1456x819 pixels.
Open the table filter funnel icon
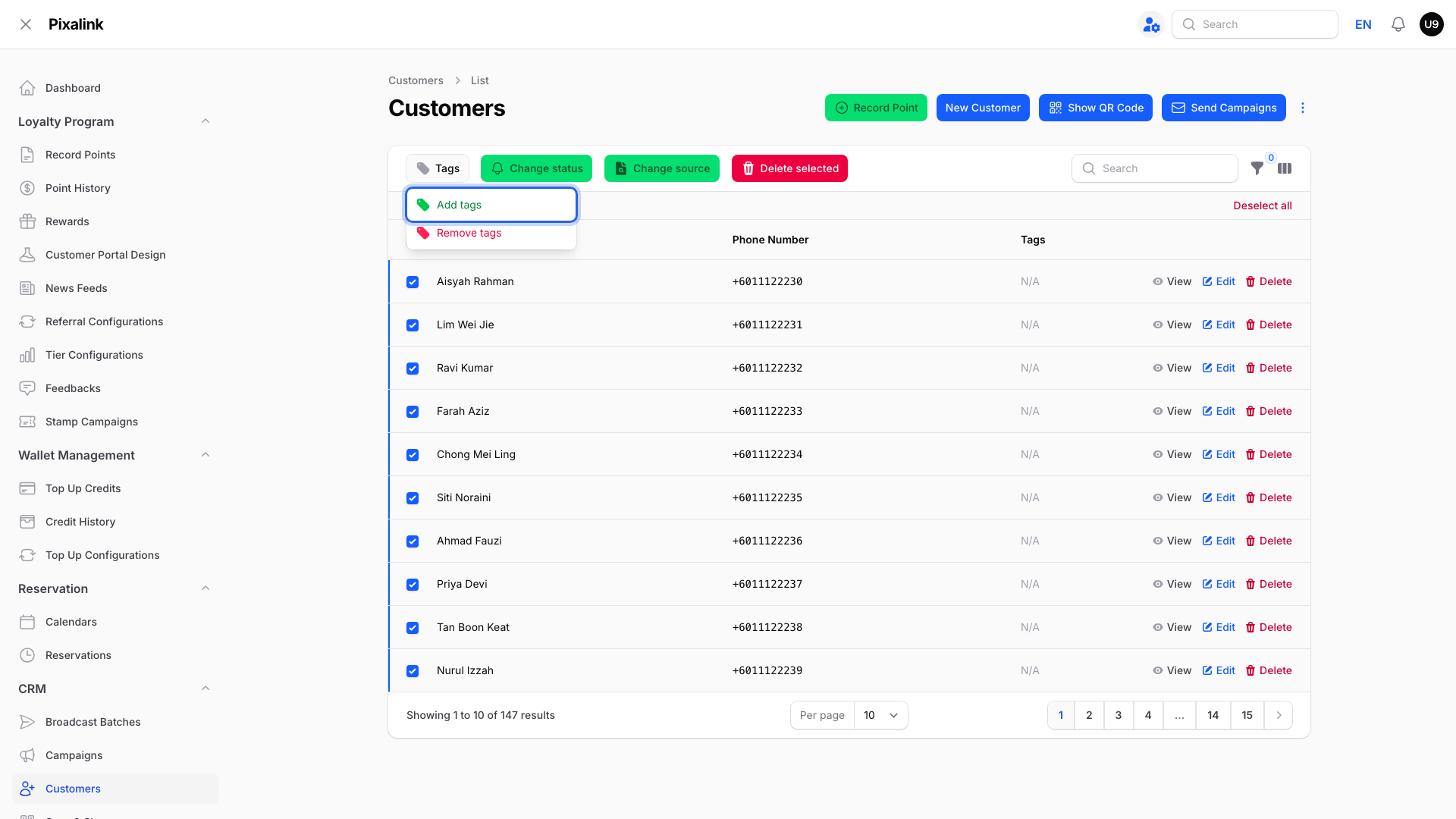pyautogui.click(x=1257, y=168)
